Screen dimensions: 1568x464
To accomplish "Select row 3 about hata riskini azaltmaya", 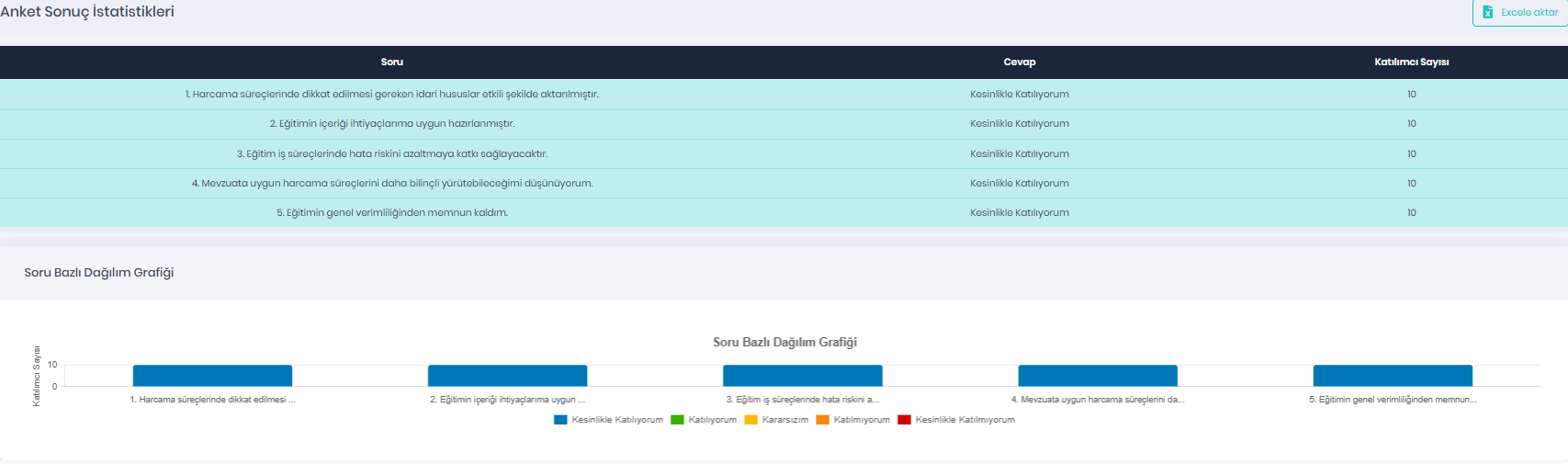I will click(784, 153).
